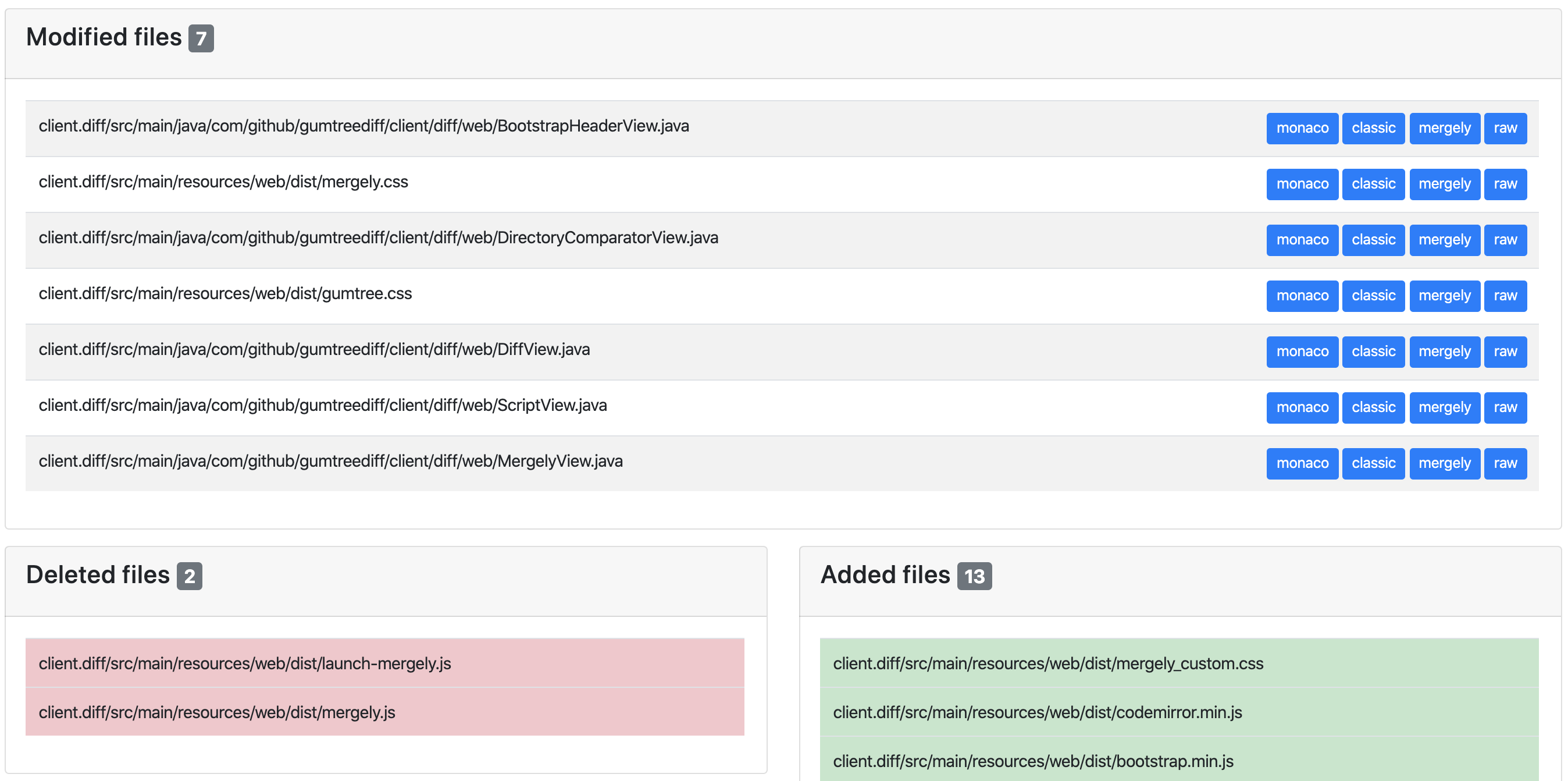The width and height of the screenshot is (1568, 781).
Task: Click the Modified files count badge
Action: (x=201, y=38)
